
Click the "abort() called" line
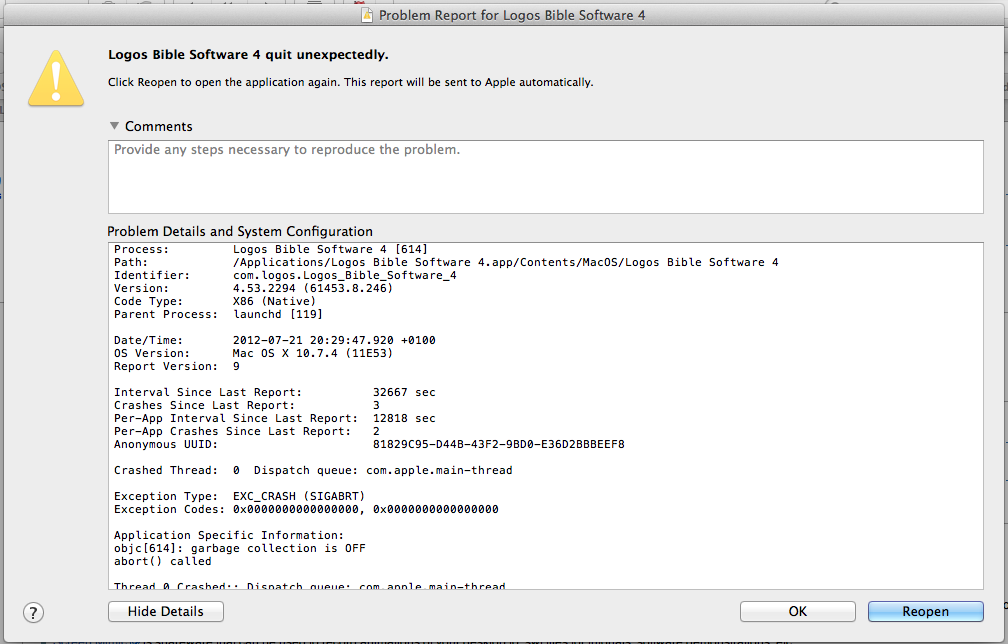(x=163, y=561)
